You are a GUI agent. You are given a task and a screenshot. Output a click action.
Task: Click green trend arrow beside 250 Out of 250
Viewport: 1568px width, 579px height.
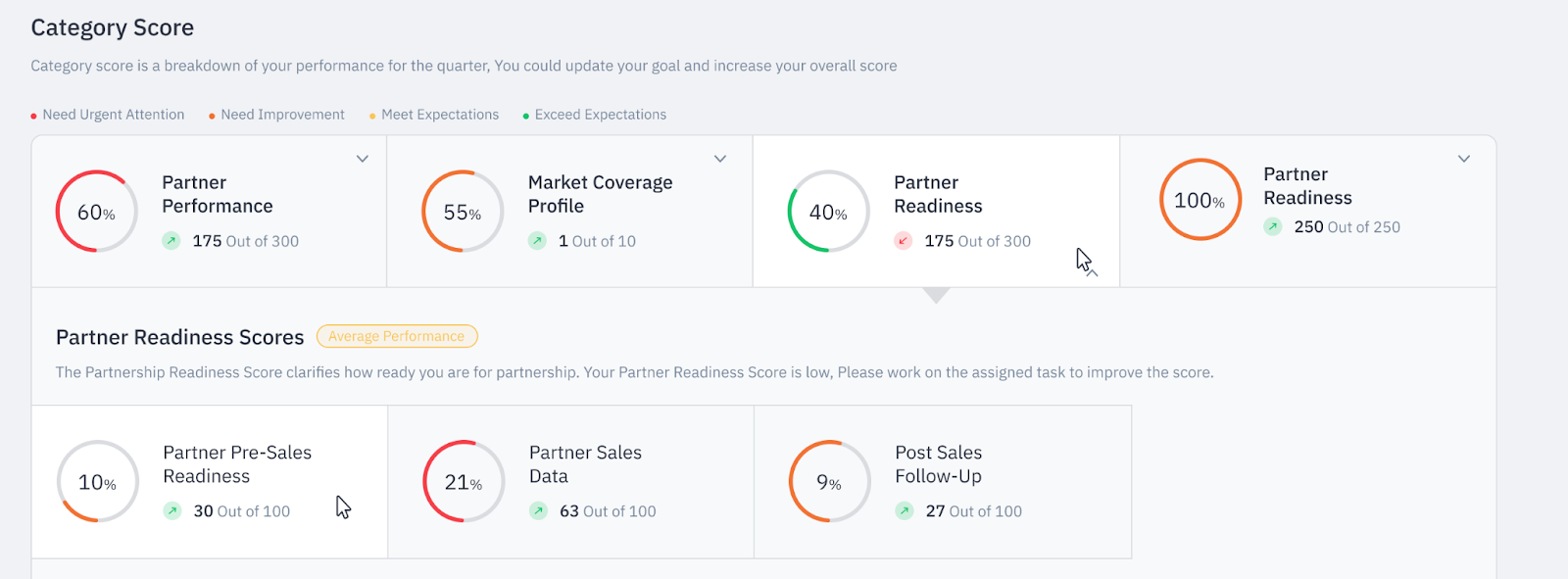[x=1273, y=226]
